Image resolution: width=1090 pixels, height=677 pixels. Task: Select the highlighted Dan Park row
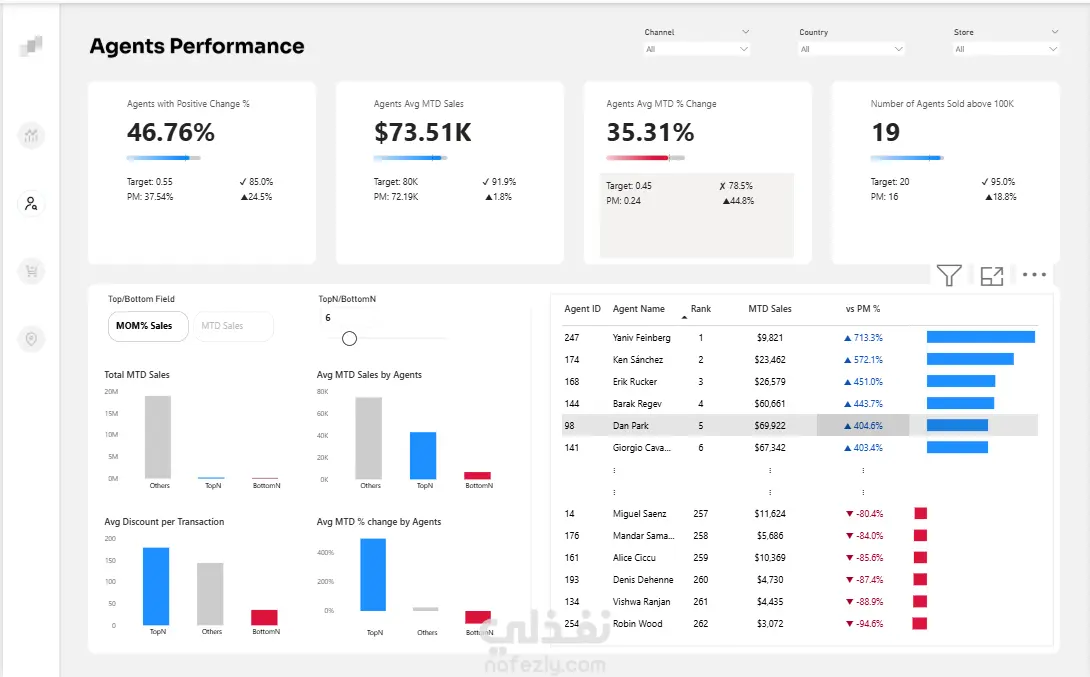click(799, 425)
